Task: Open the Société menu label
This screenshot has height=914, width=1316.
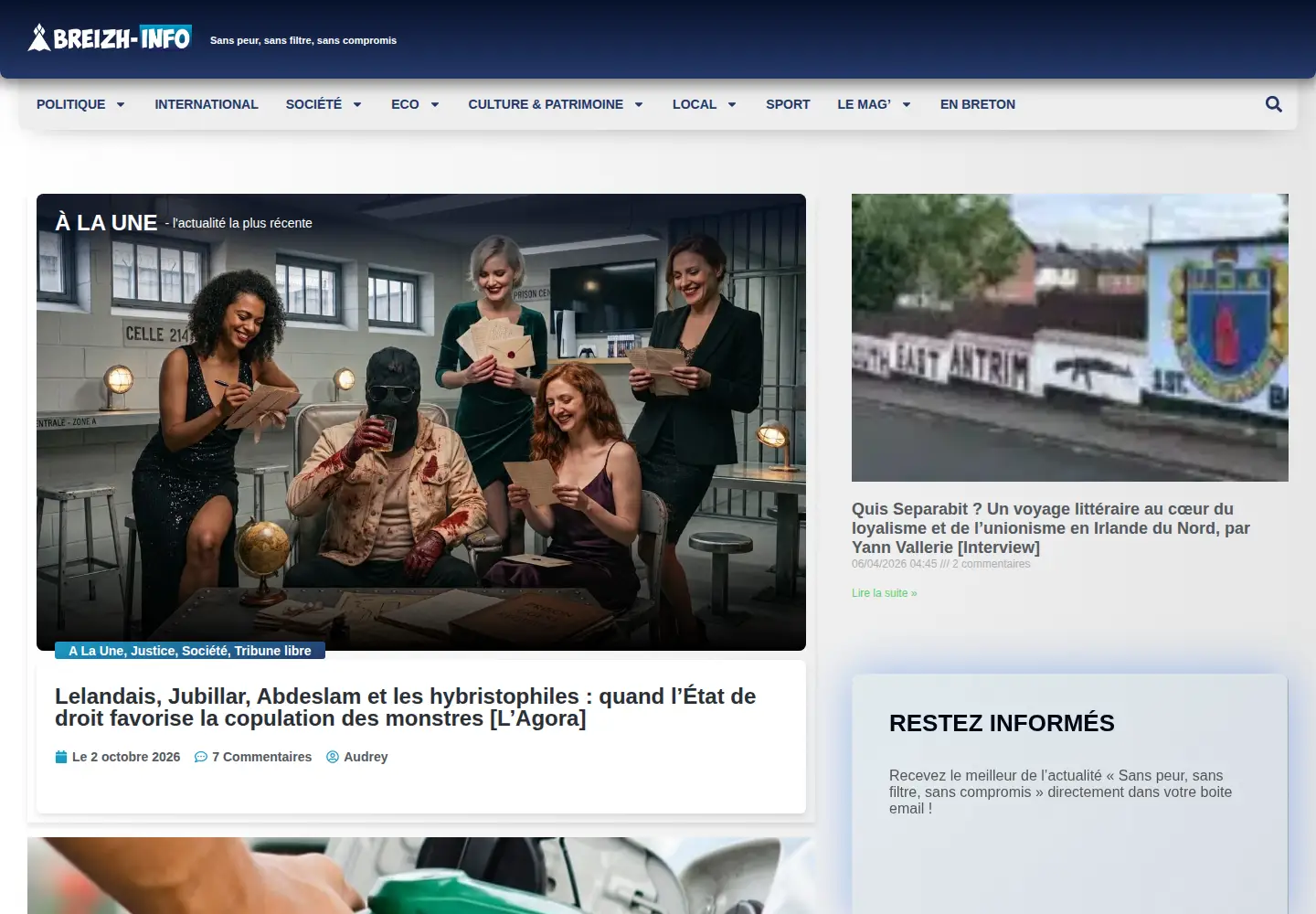Action: coord(313,104)
